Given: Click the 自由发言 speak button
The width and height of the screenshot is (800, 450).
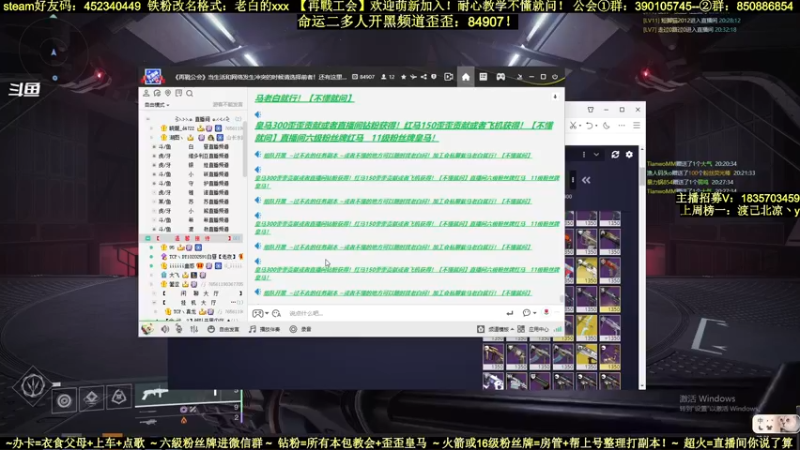Looking at the screenshot, I should coord(223,330).
